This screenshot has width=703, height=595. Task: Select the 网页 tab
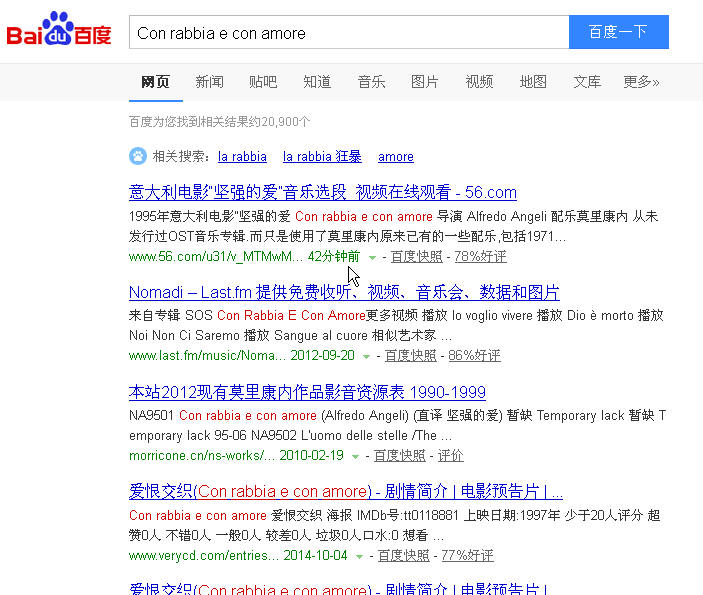pos(156,82)
